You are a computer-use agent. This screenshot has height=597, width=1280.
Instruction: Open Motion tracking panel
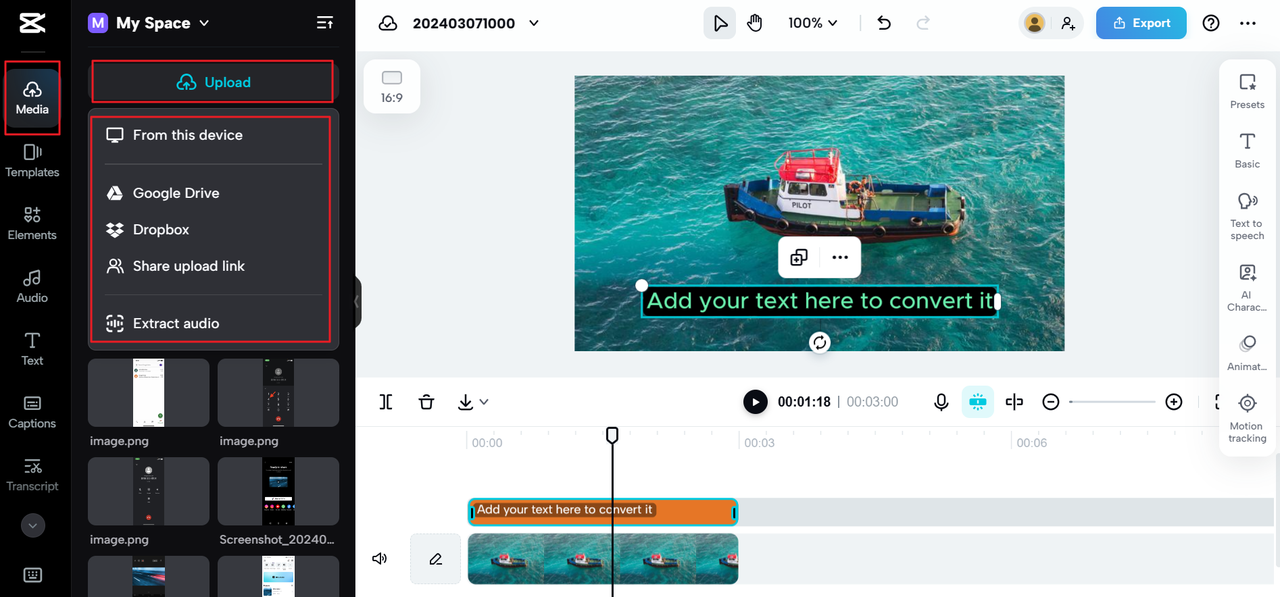(1247, 418)
